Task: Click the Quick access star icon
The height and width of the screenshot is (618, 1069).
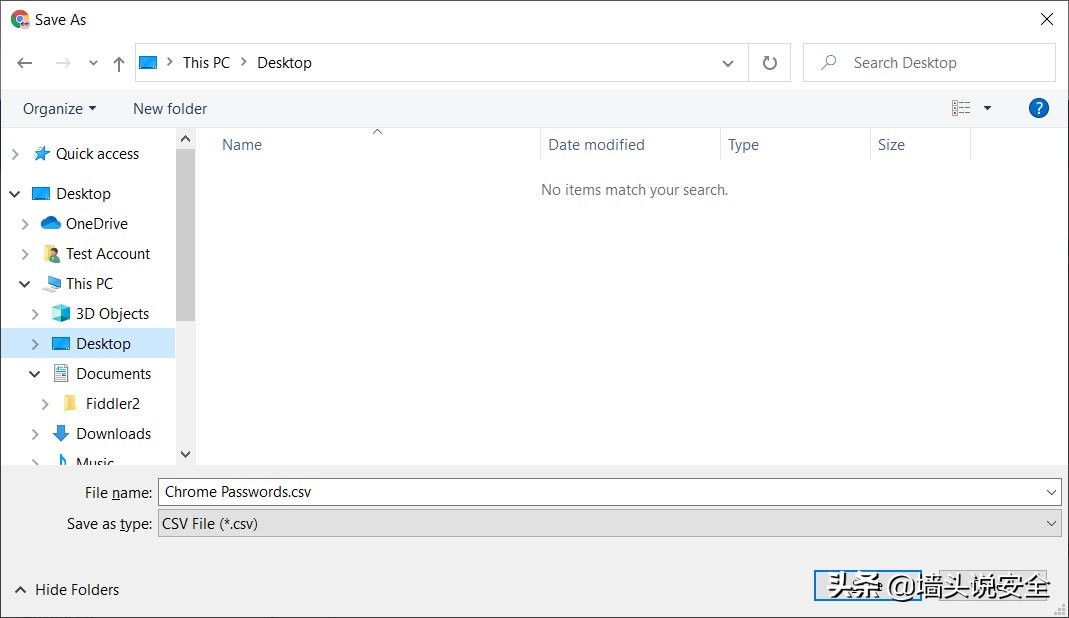Action: (x=42, y=153)
